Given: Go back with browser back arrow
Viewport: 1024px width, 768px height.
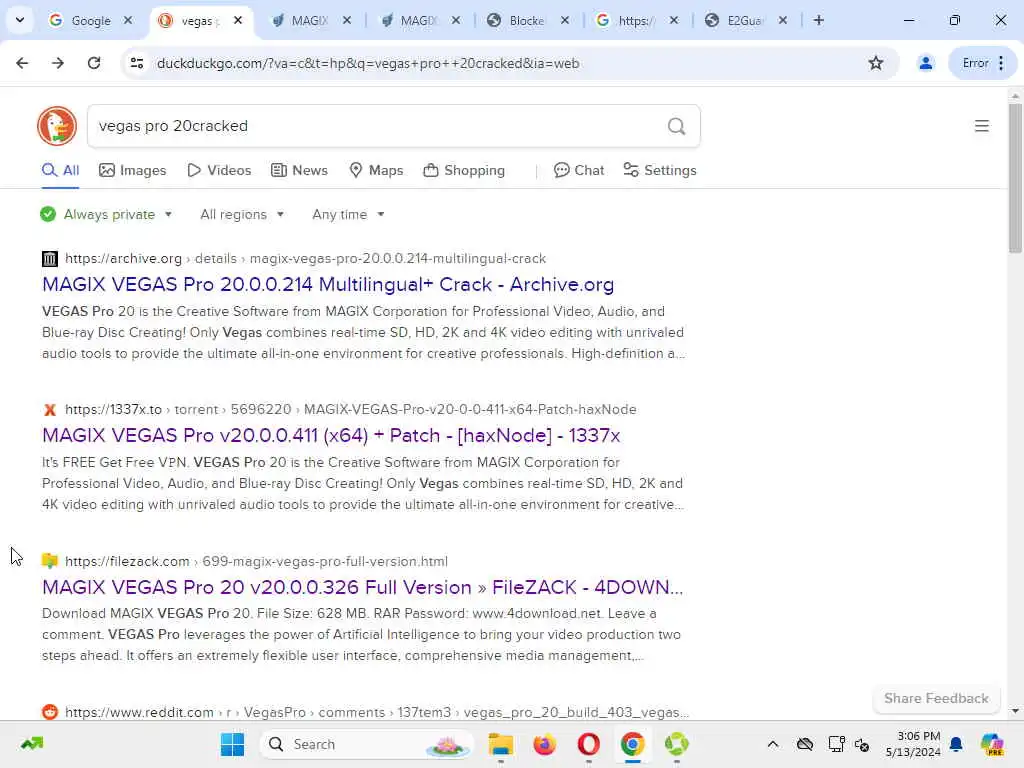Looking at the screenshot, I should coord(22,63).
